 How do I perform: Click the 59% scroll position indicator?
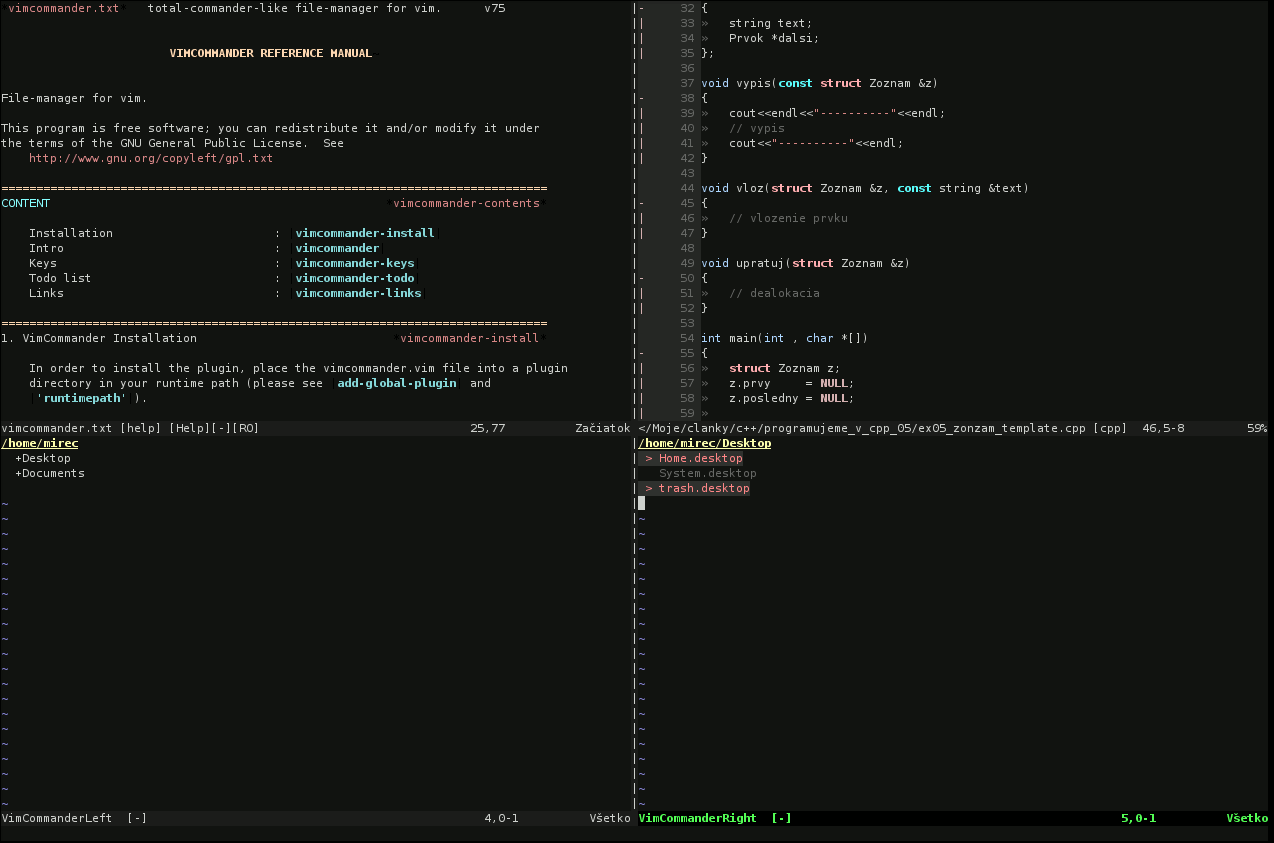[x=1257, y=428]
